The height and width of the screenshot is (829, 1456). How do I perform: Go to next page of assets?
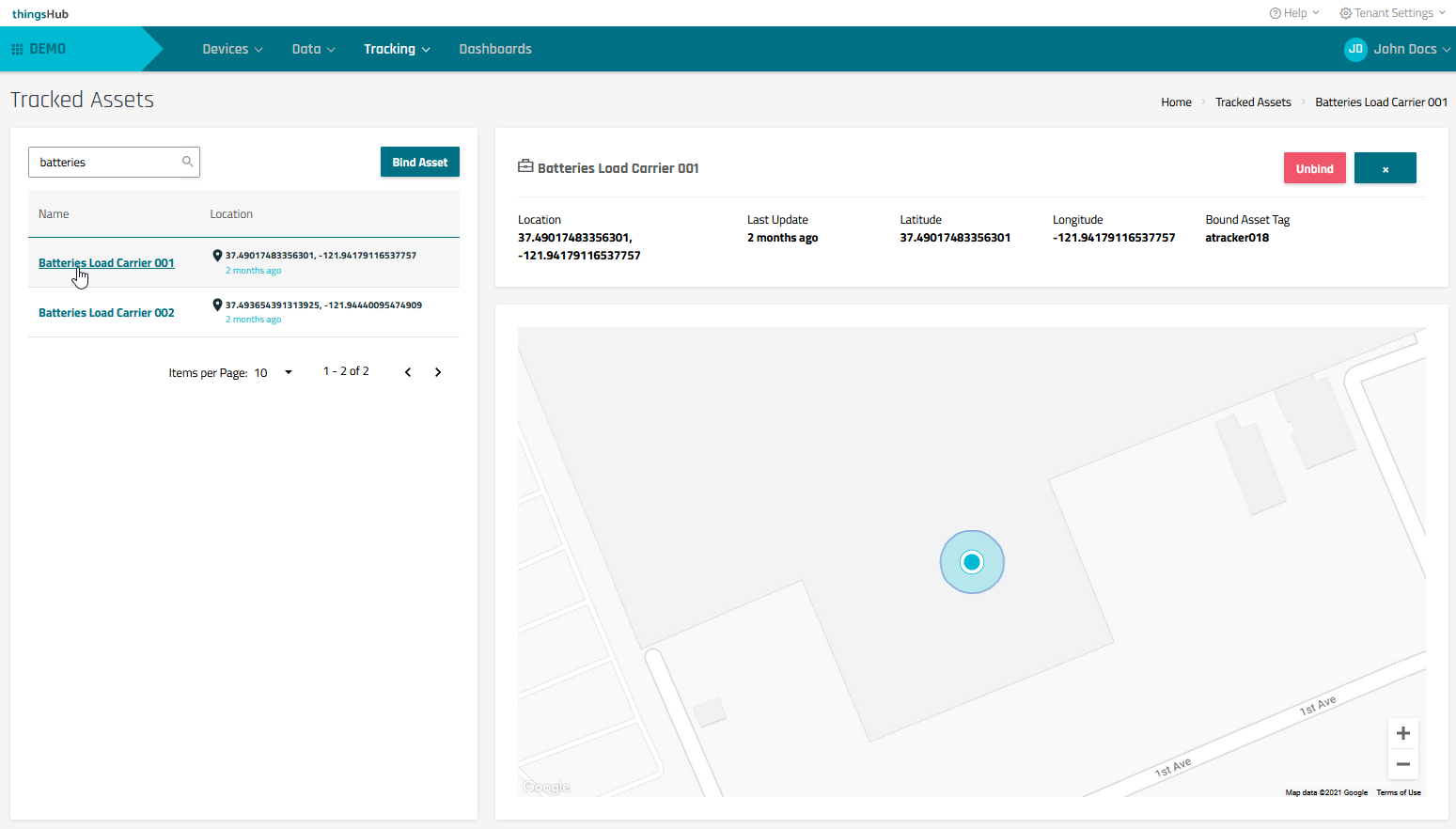[438, 372]
